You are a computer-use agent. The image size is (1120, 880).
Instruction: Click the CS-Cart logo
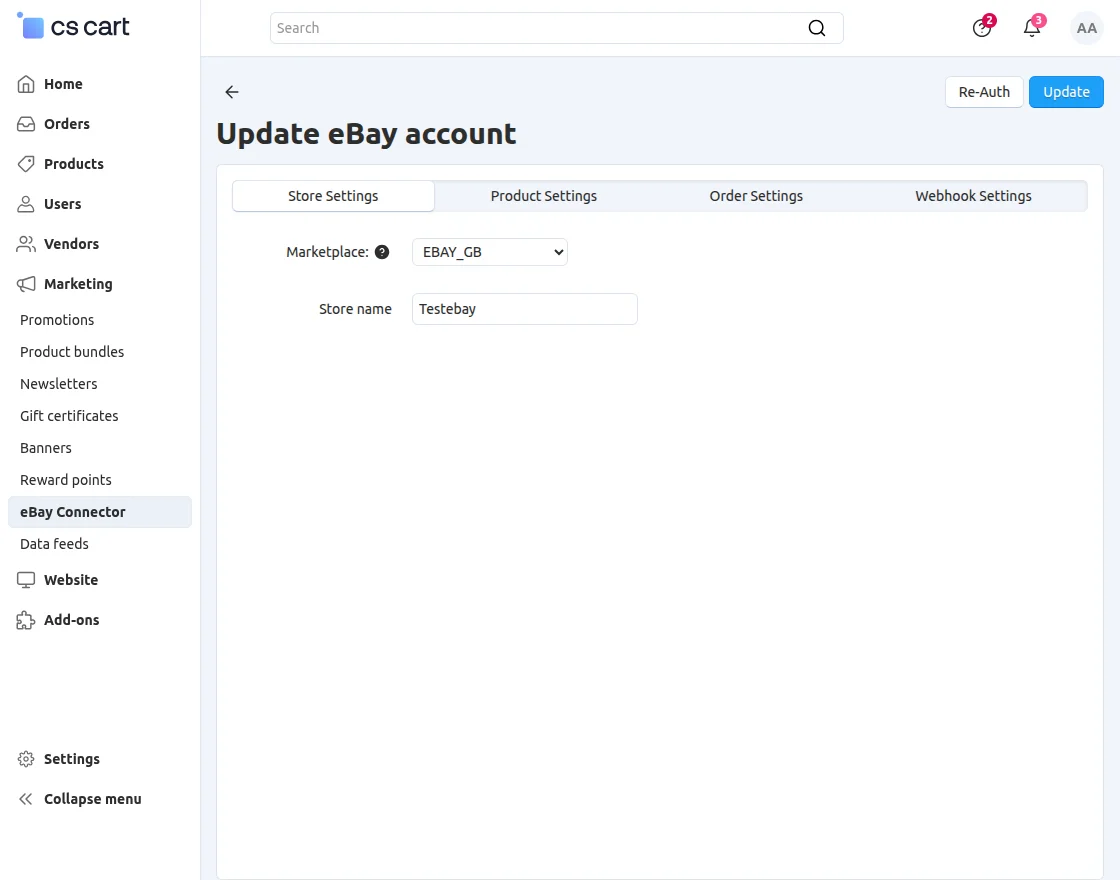pos(74,26)
